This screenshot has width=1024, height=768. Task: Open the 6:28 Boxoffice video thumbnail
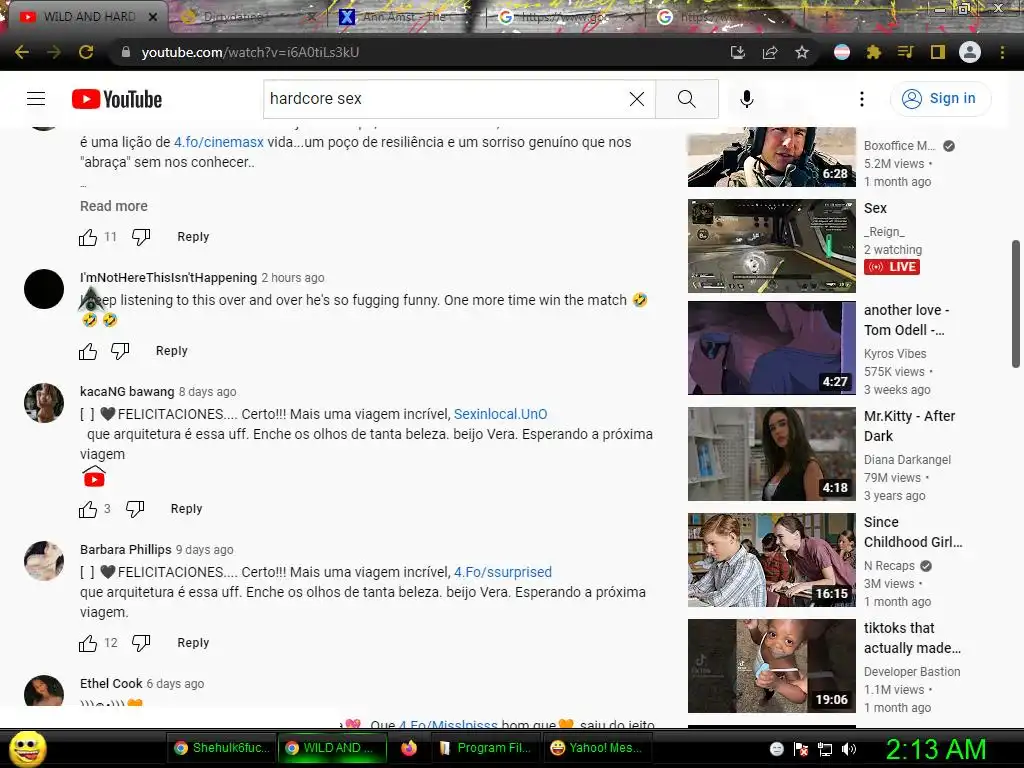tap(771, 157)
